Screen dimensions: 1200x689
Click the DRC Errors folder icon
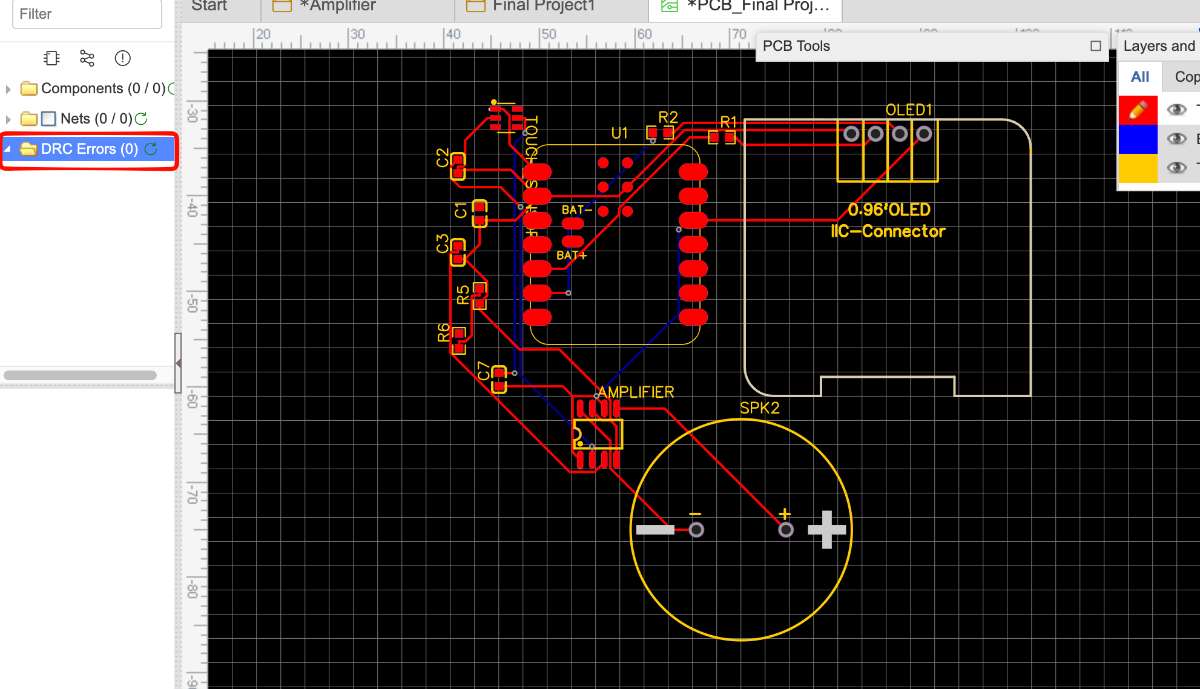click(x=28, y=149)
